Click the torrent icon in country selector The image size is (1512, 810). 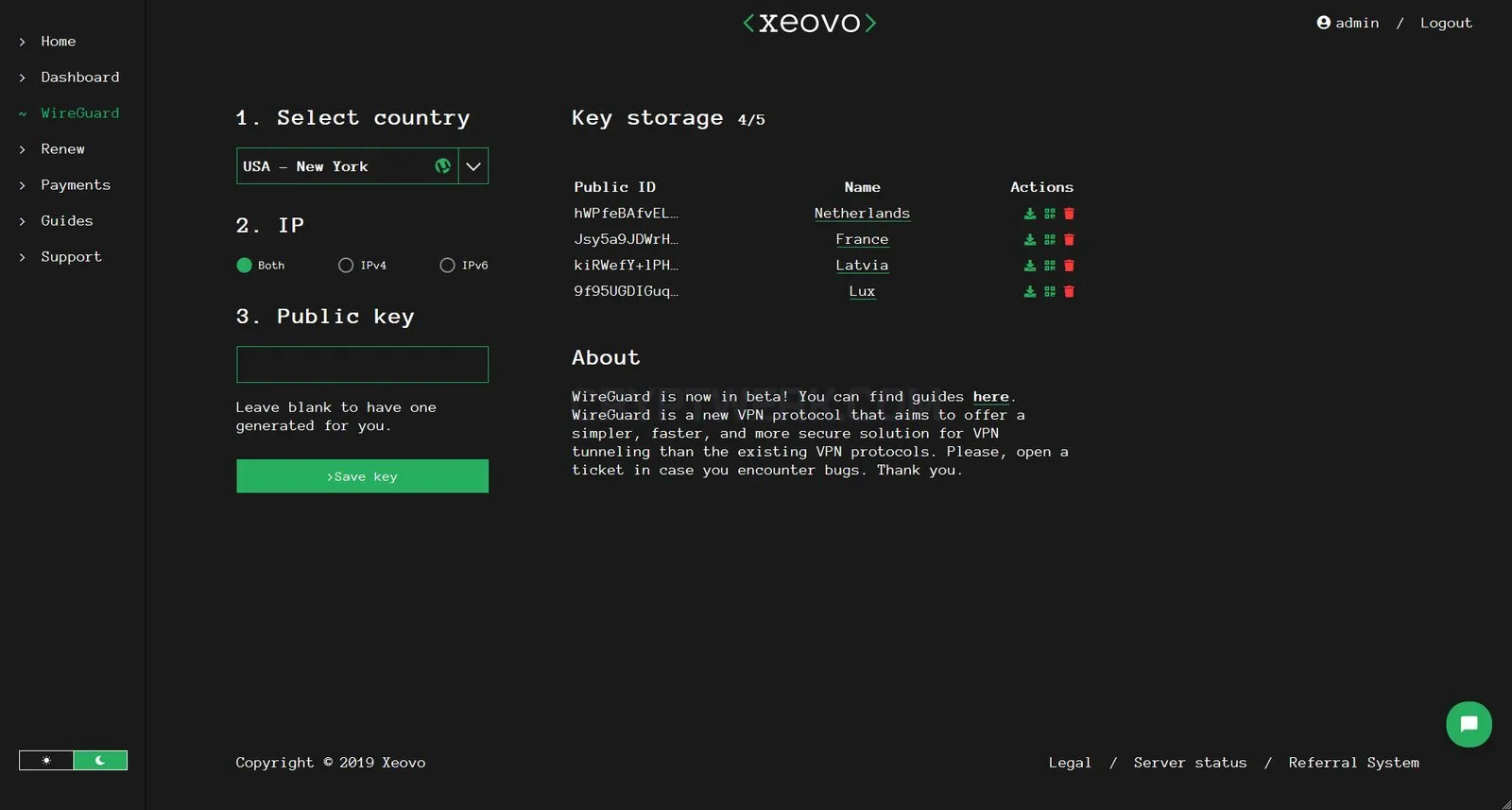pyautogui.click(x=442, y=166)
